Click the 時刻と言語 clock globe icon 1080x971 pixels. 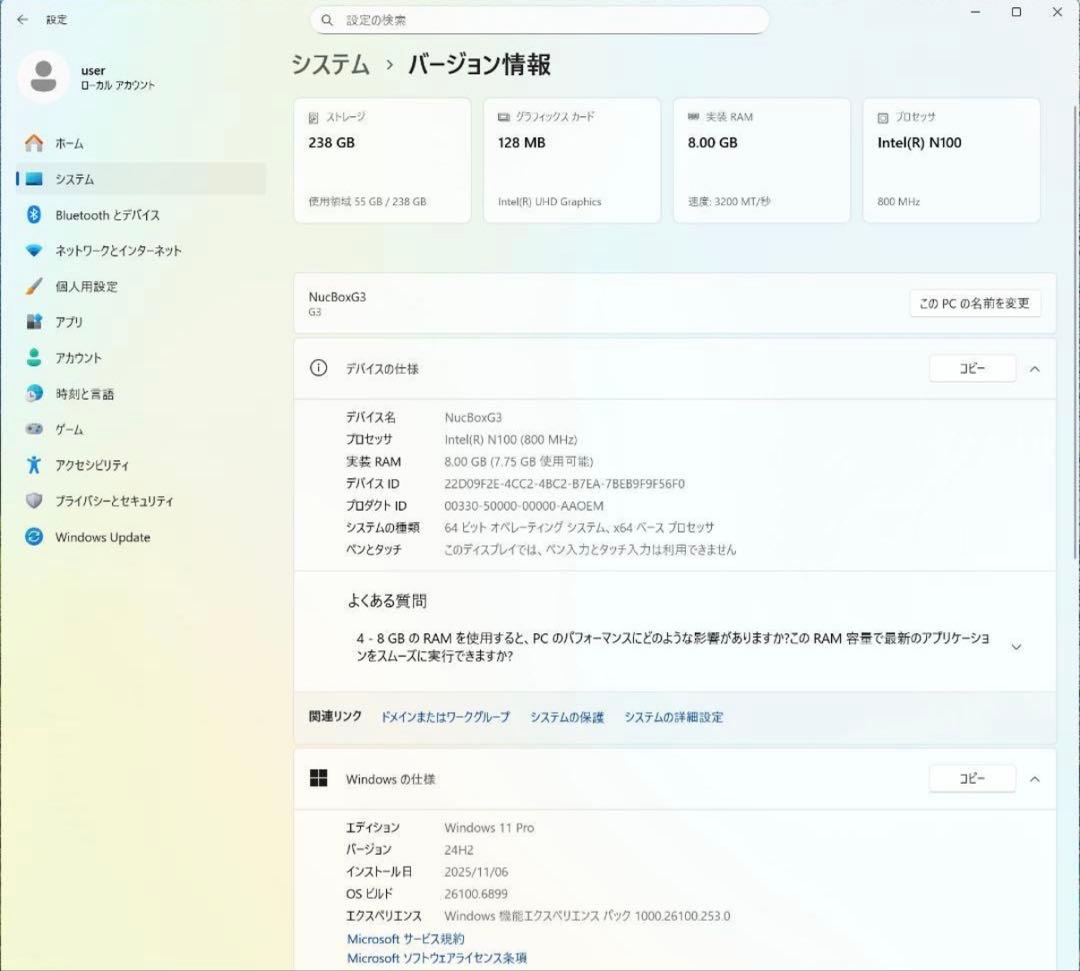point(34,393)
